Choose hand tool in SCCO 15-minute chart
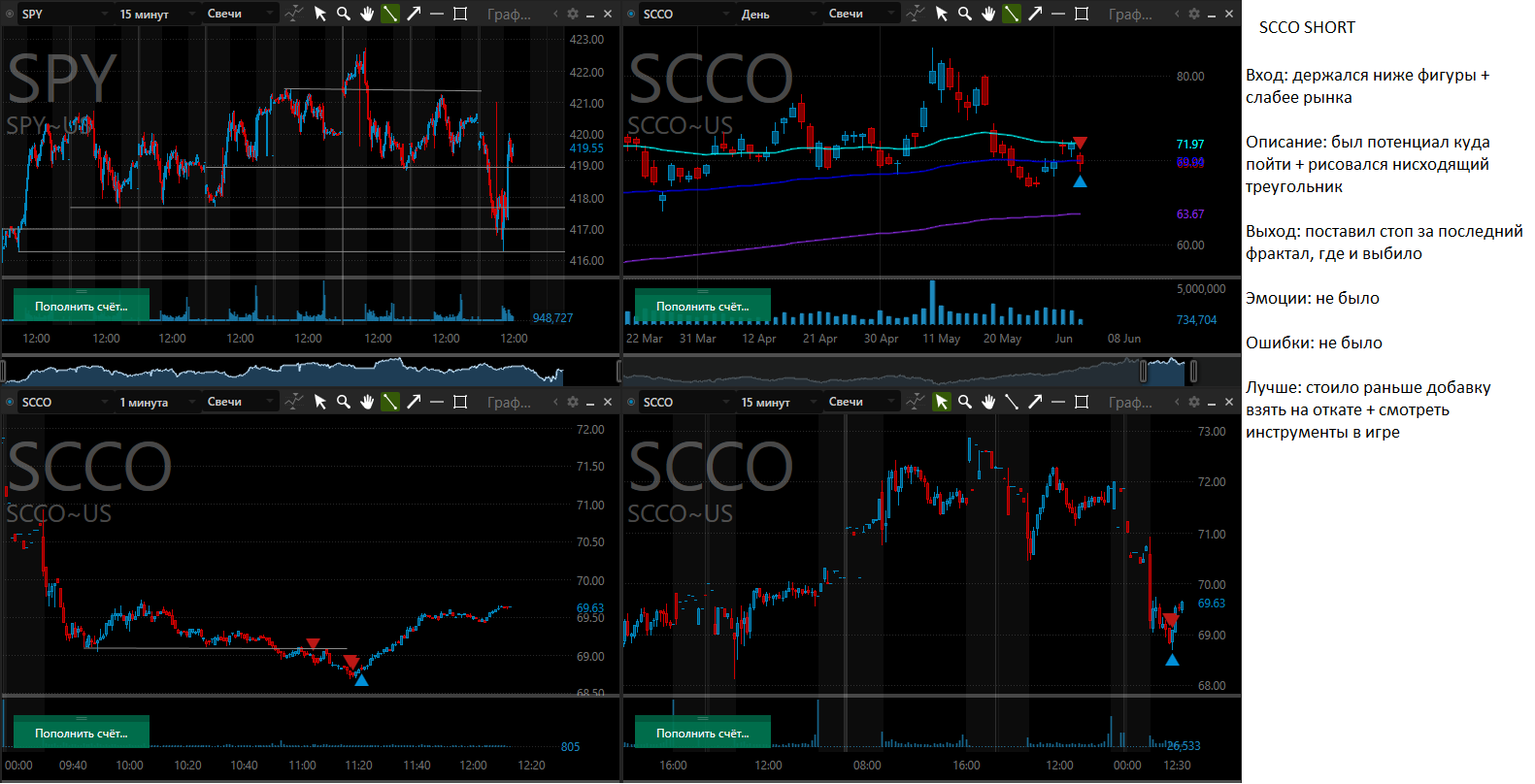Image resolution: width=1535 pixels, height=784 pixels. [988, 402]
